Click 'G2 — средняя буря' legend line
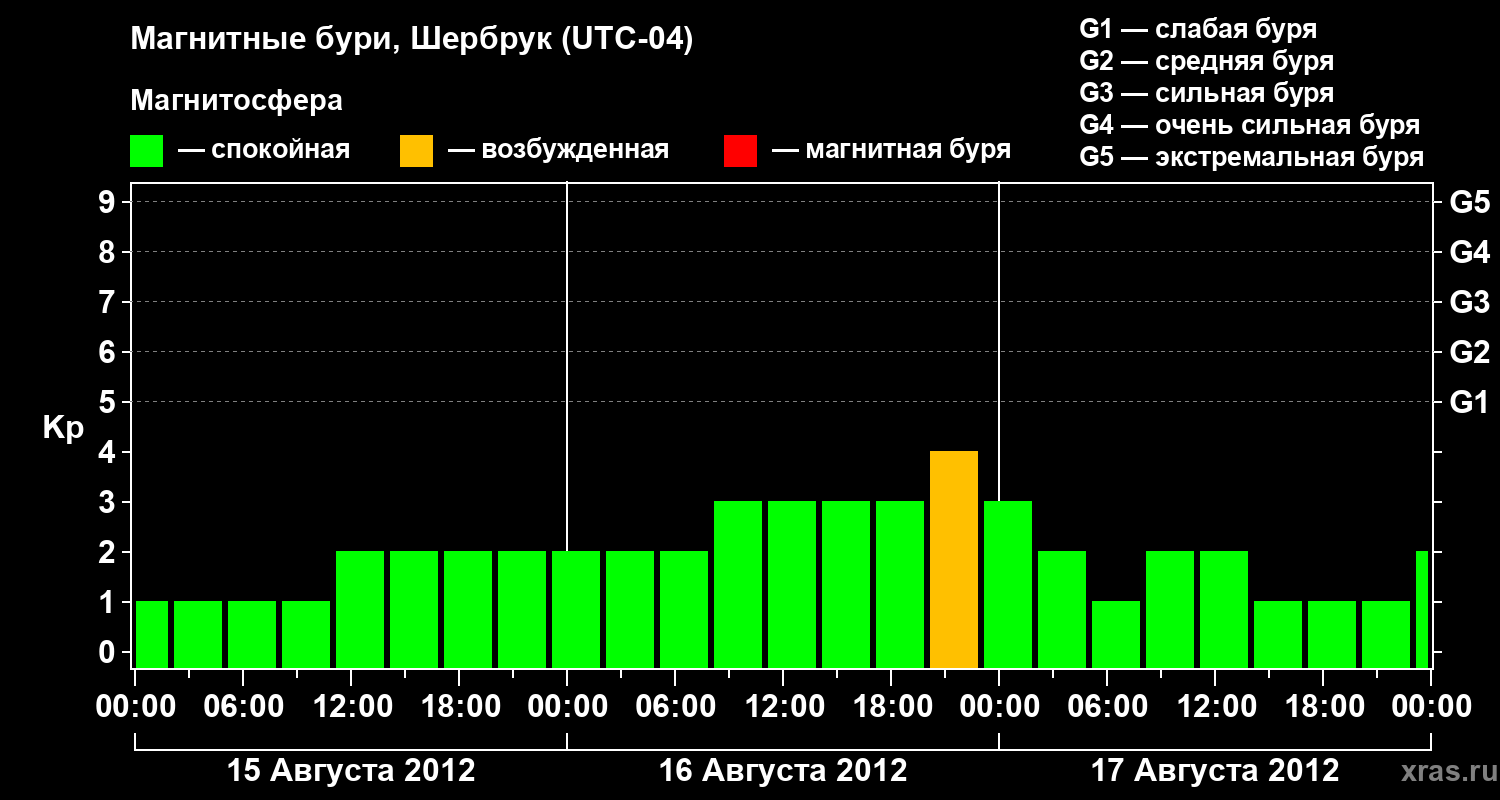The height and width of the screenshot is (800, 1500). (x=1207, y=61)
